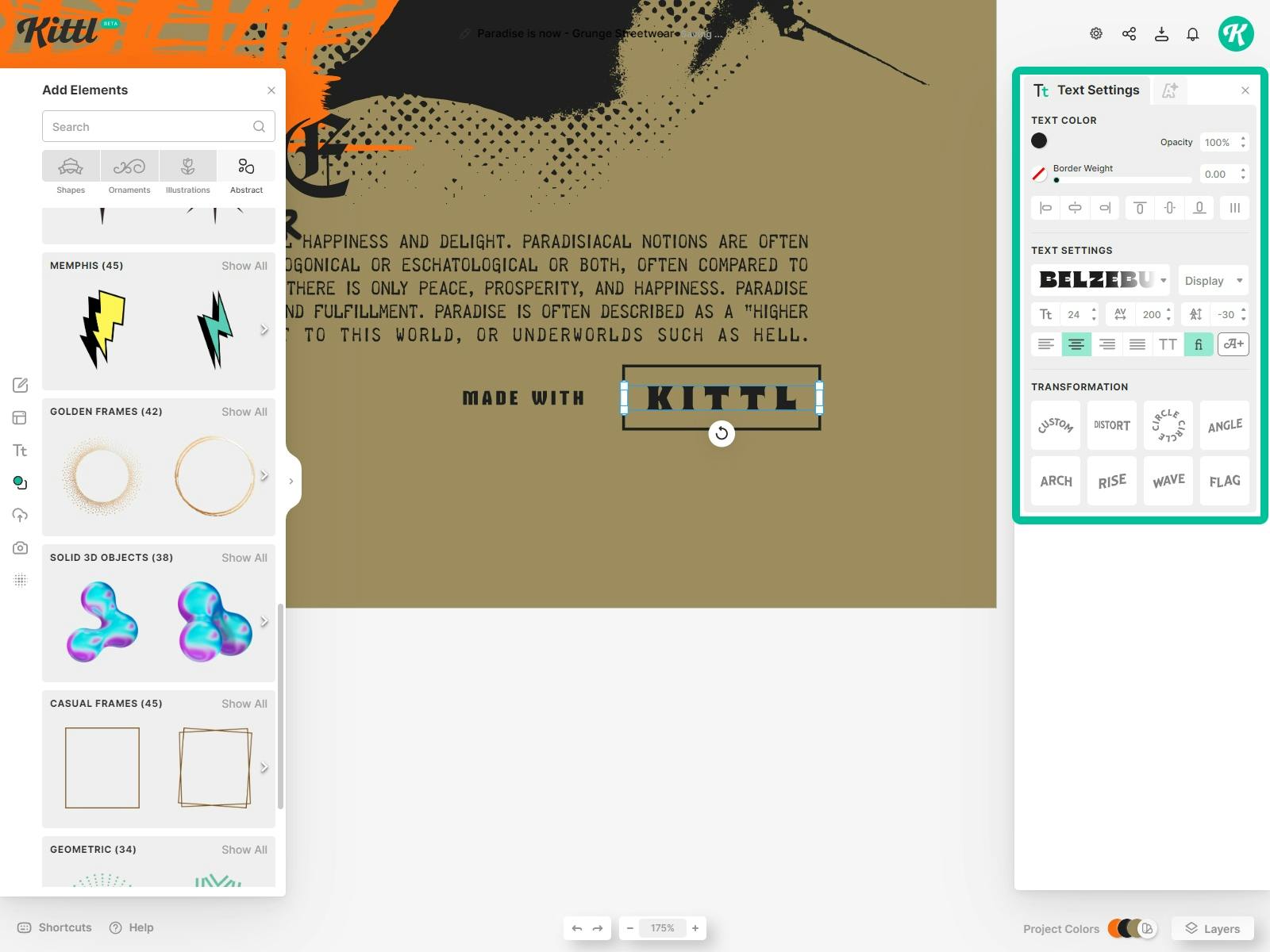Open the edit tool in left sidebar
Image resolution: width=1270 pixels, height=952 pixels.
(20, 385)
